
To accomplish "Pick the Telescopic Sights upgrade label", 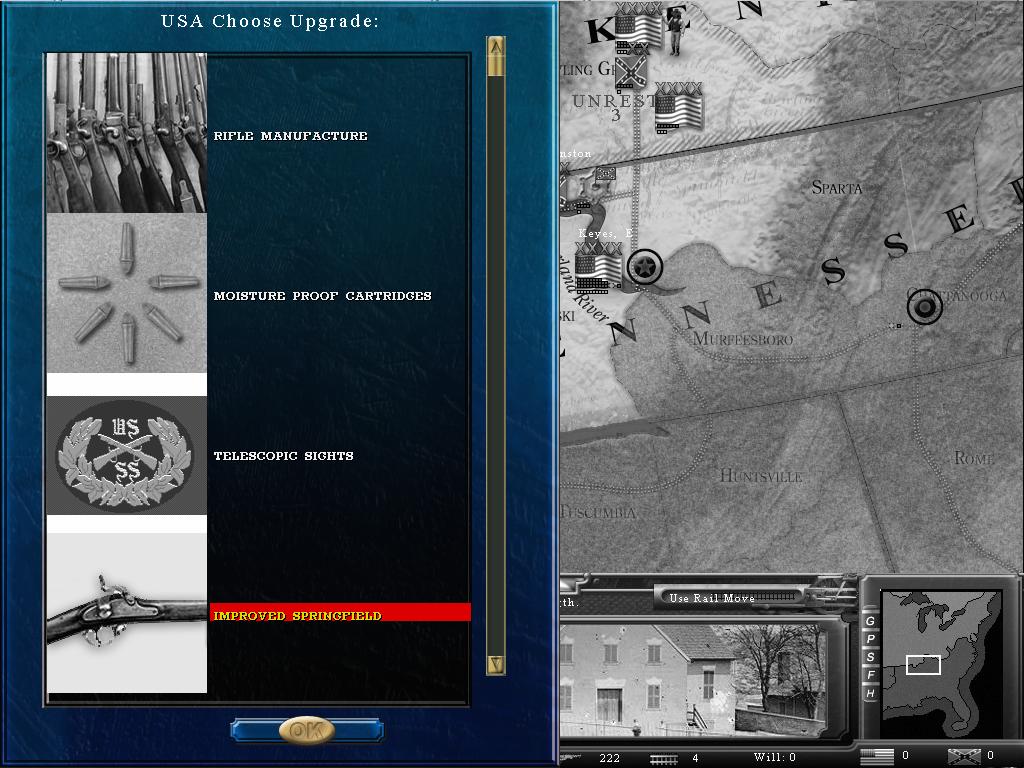I will click(x=283, y=456).
